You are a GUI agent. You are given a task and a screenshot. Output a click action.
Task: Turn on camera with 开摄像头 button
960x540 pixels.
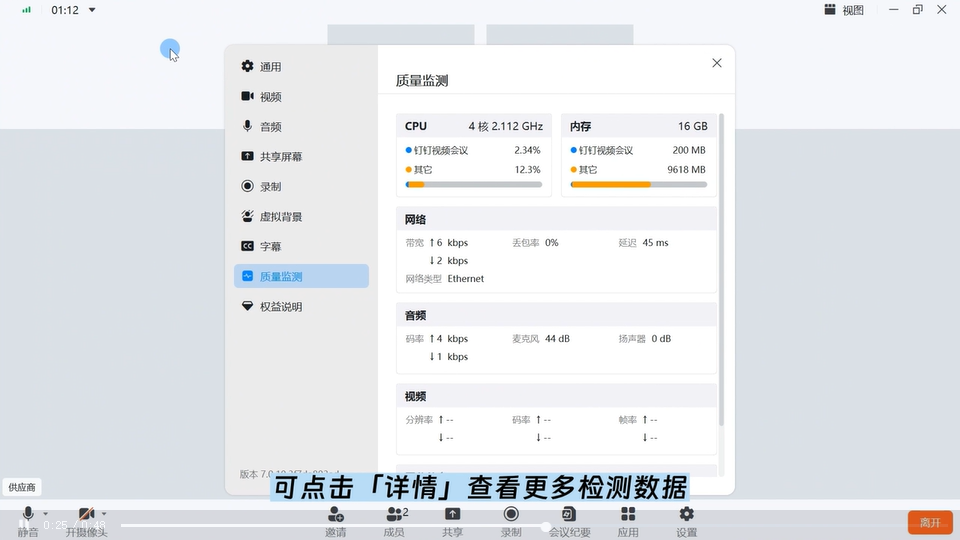point(86,522)
